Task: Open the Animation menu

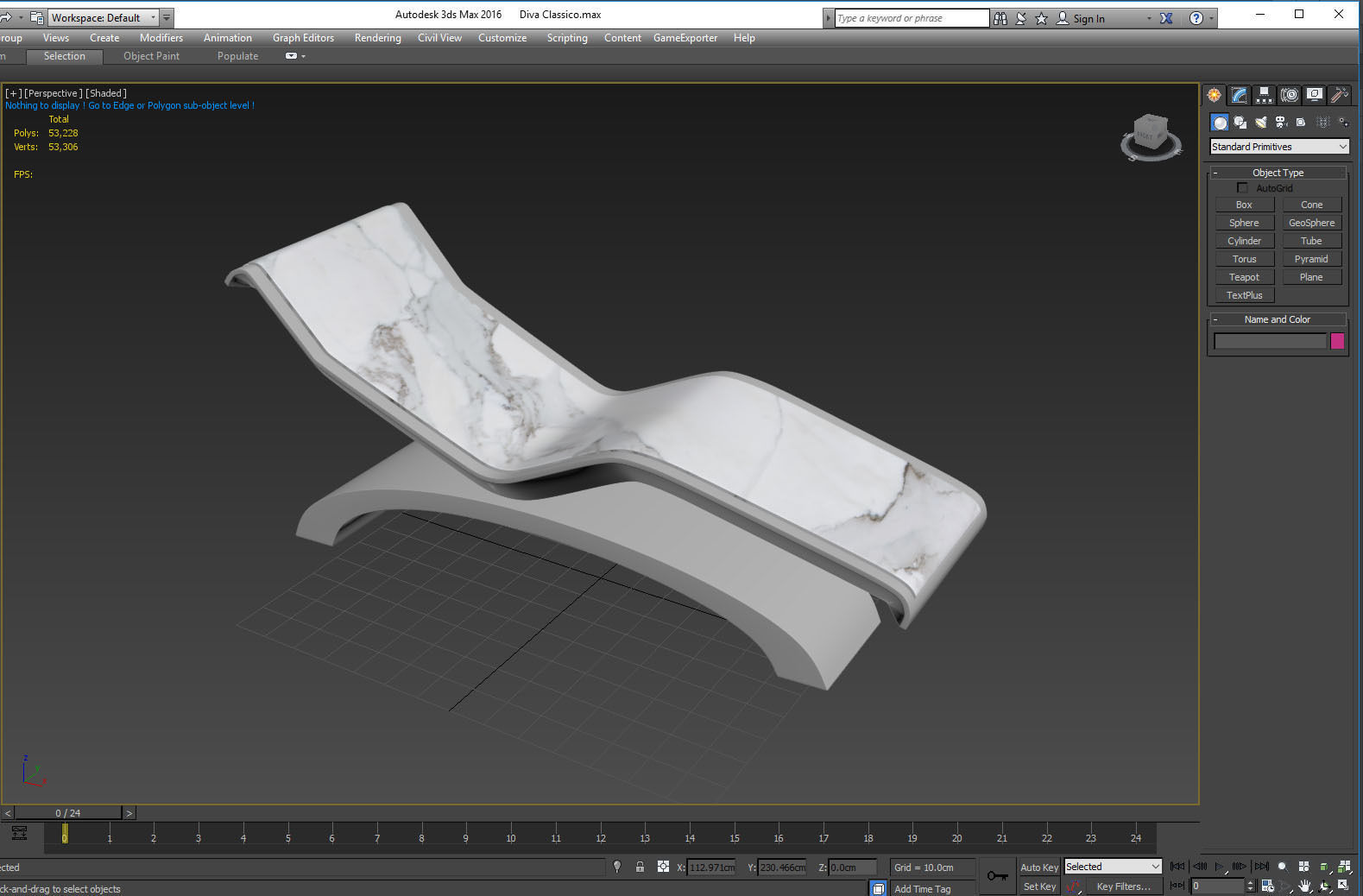Action: coord(228,38)
